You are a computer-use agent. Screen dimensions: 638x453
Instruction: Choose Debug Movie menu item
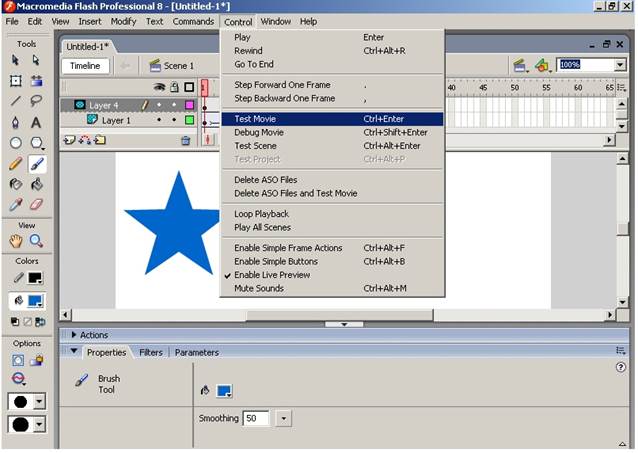tap(332, 132)
